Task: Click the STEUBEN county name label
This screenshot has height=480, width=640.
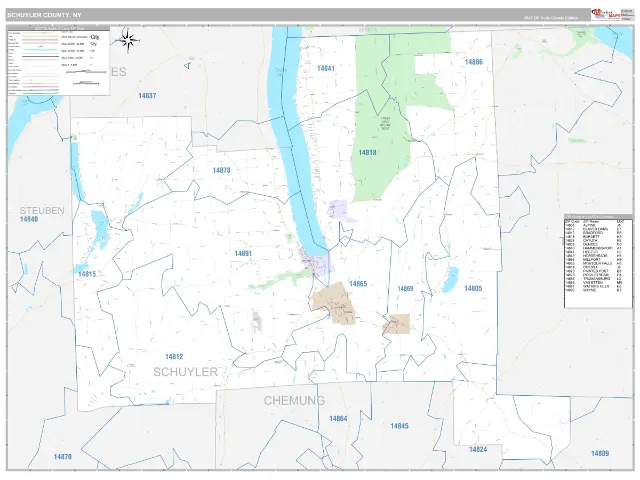Action: click(42, 211)
